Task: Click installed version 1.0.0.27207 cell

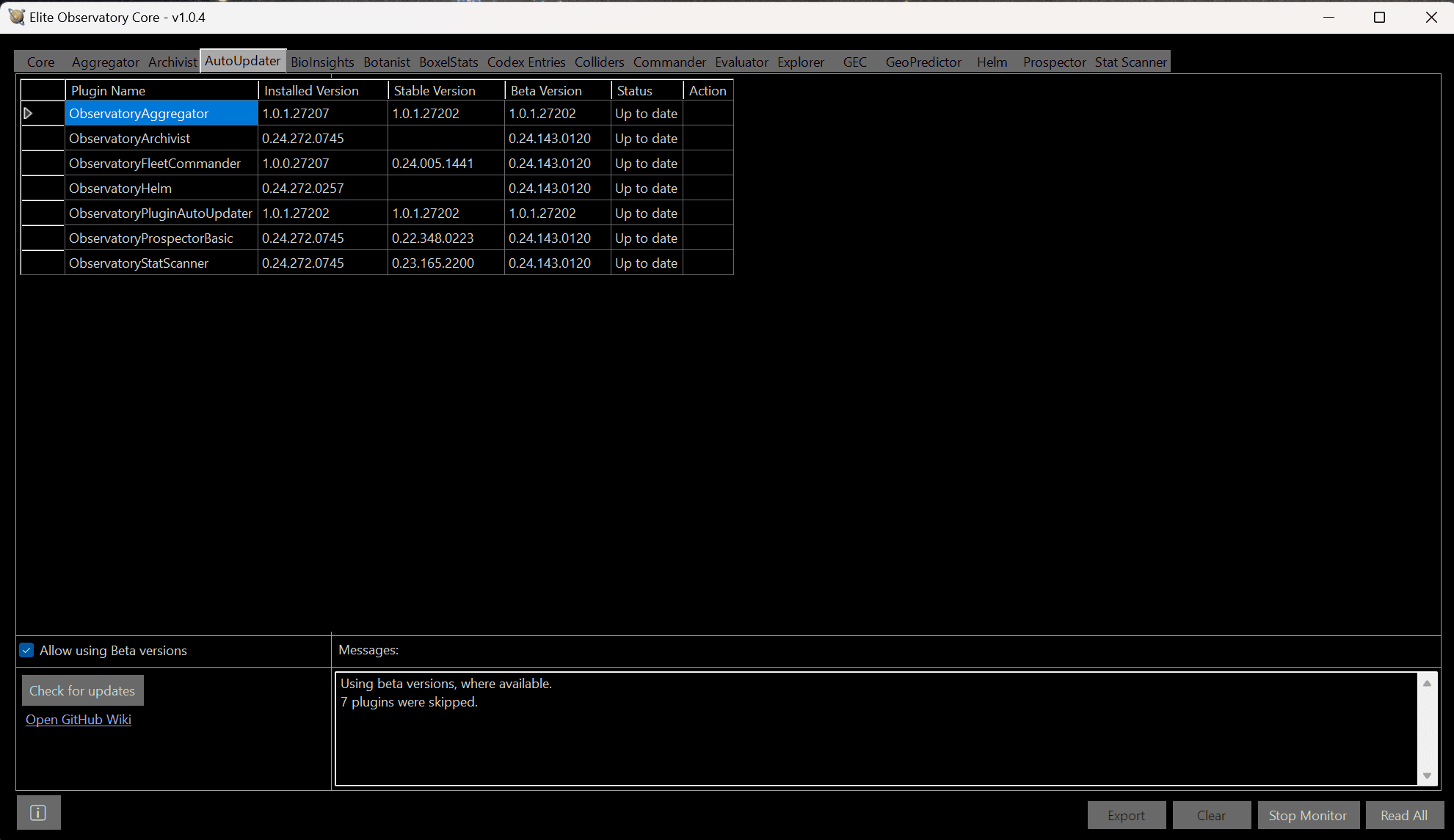Action: [323, 164]
